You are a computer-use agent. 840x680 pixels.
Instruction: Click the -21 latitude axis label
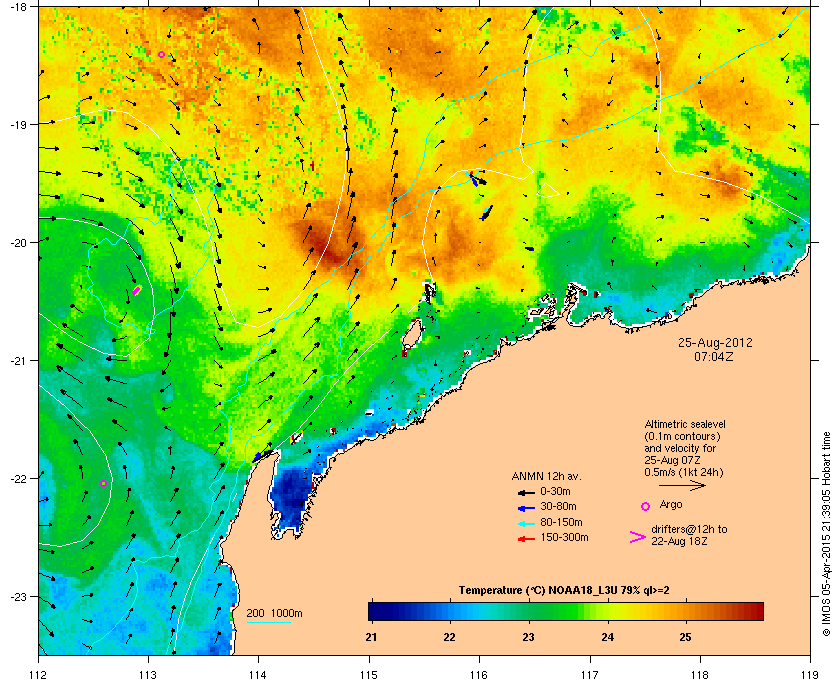17,360
